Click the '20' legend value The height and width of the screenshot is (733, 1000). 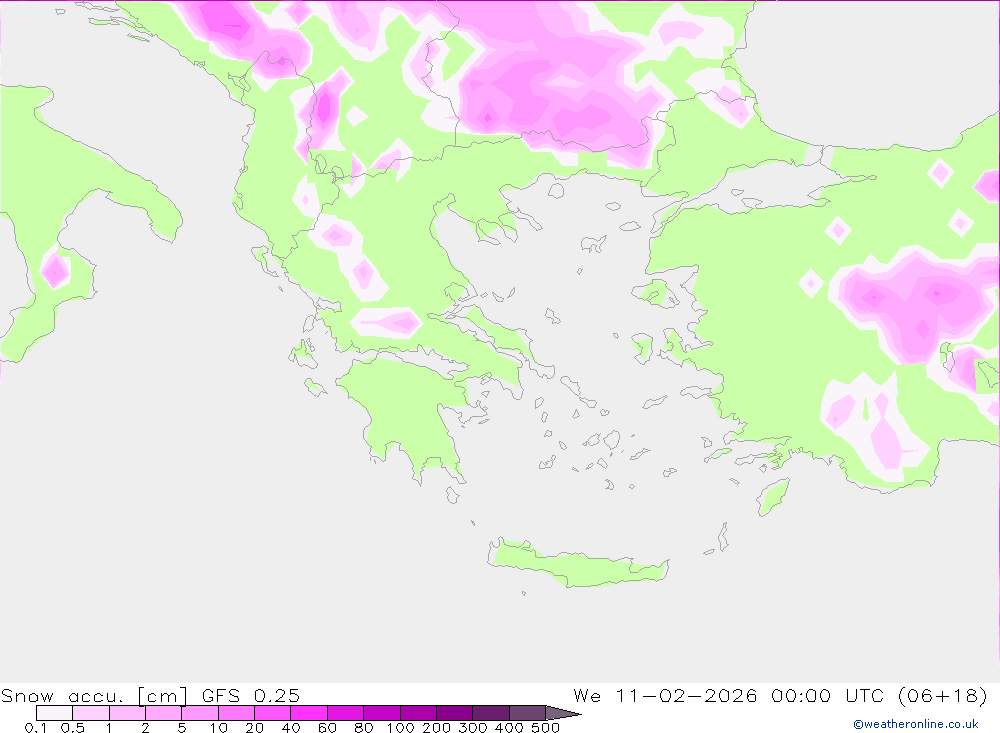pos(254,727)
